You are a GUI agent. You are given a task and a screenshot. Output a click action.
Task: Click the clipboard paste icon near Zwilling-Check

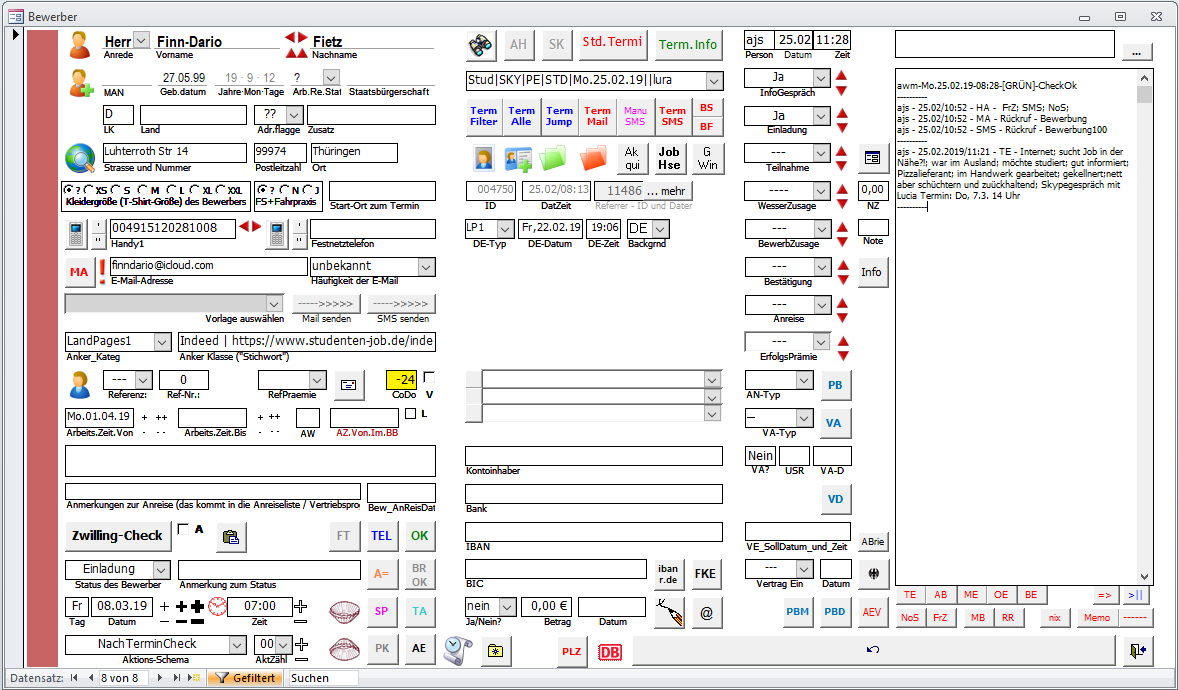[x=231, y=537]
